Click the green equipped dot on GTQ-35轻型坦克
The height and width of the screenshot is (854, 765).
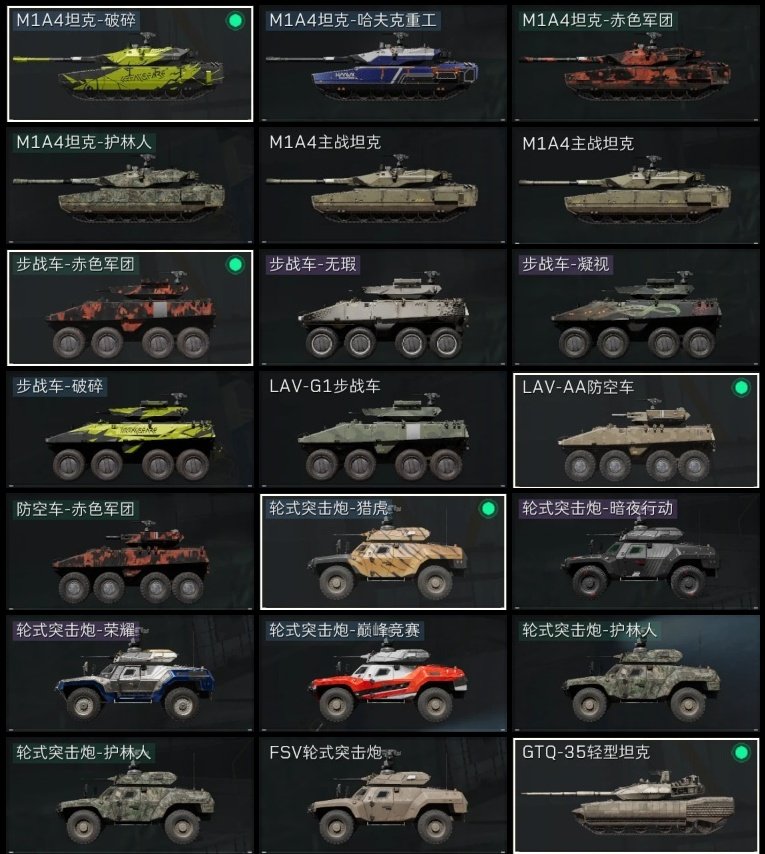(x=741, y=753)
